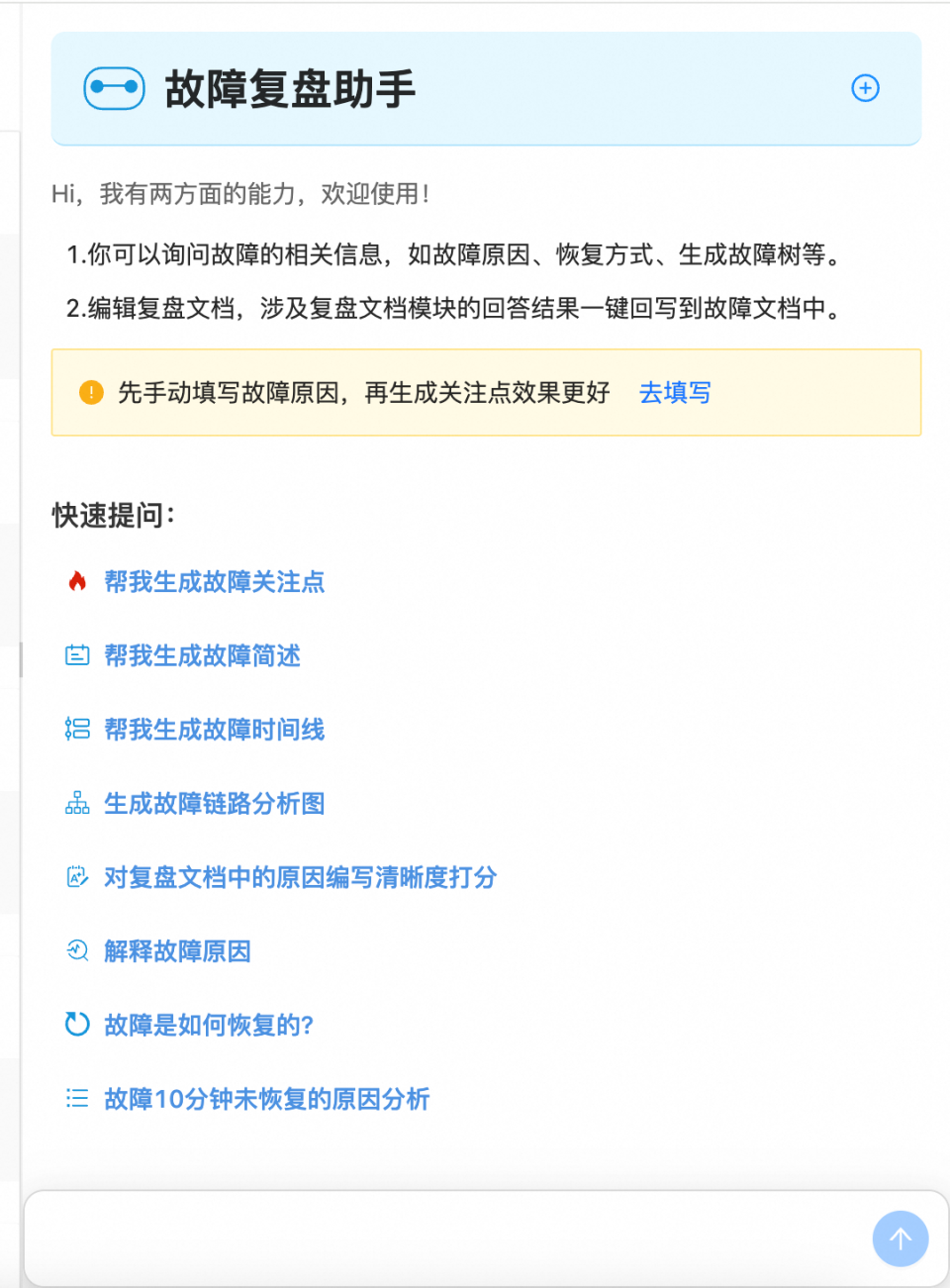
Task: Click the magnifier icon beside 解释故障原因
Action: (x=77, y=951)
